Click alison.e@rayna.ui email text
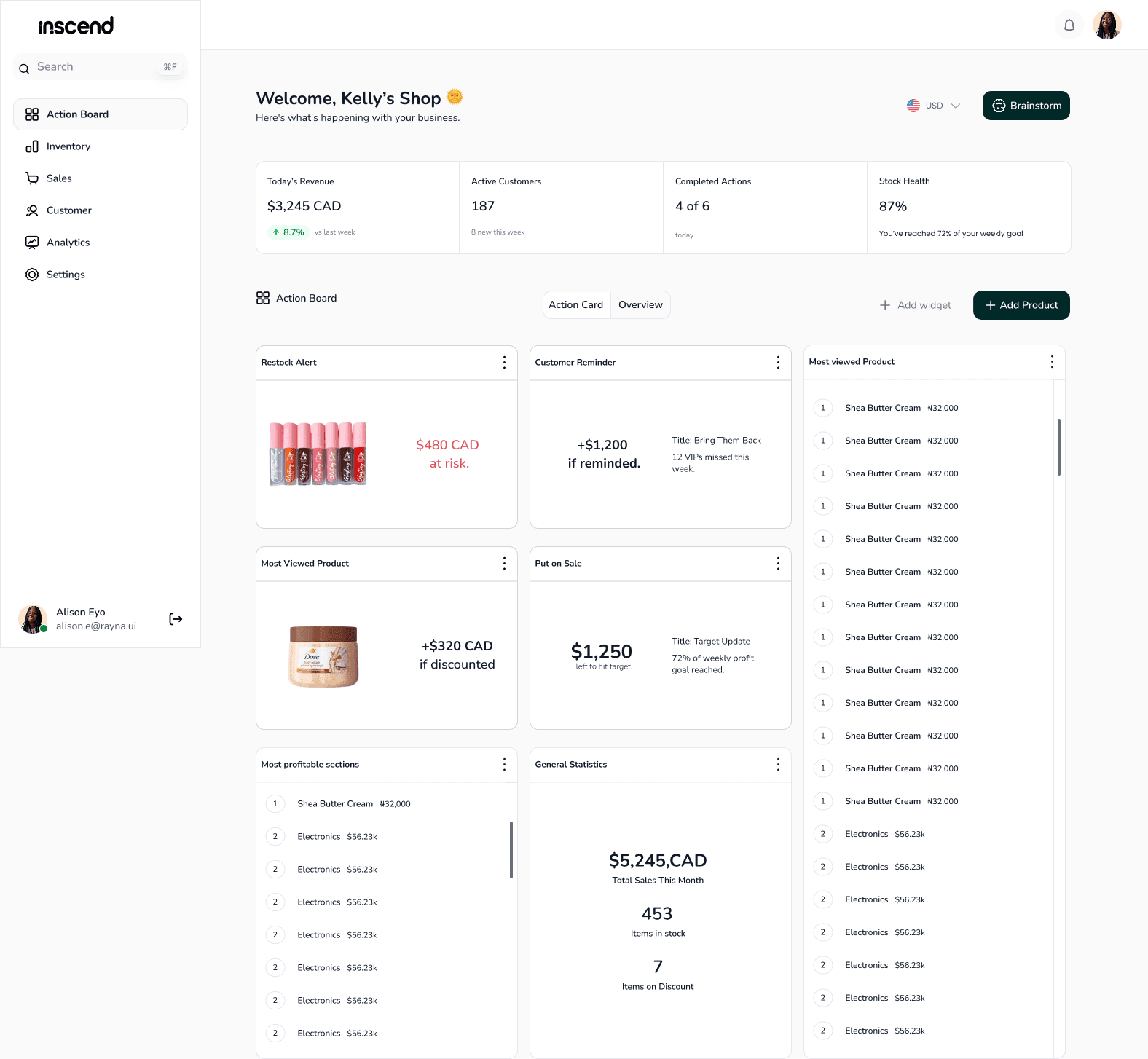This screenshot has width=1148, height=1059. point(96,626)
